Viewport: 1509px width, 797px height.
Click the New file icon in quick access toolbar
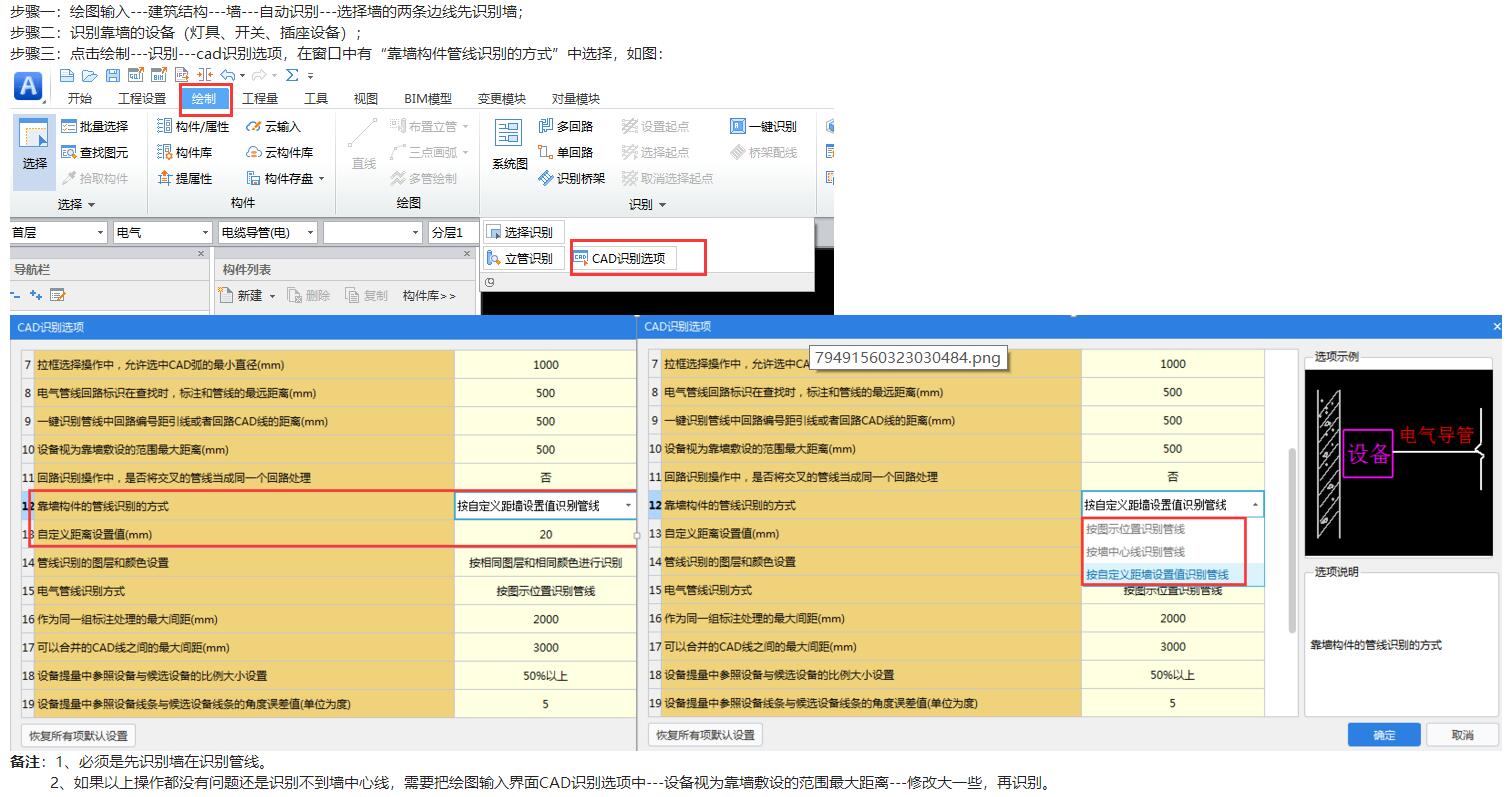point(67,75)
